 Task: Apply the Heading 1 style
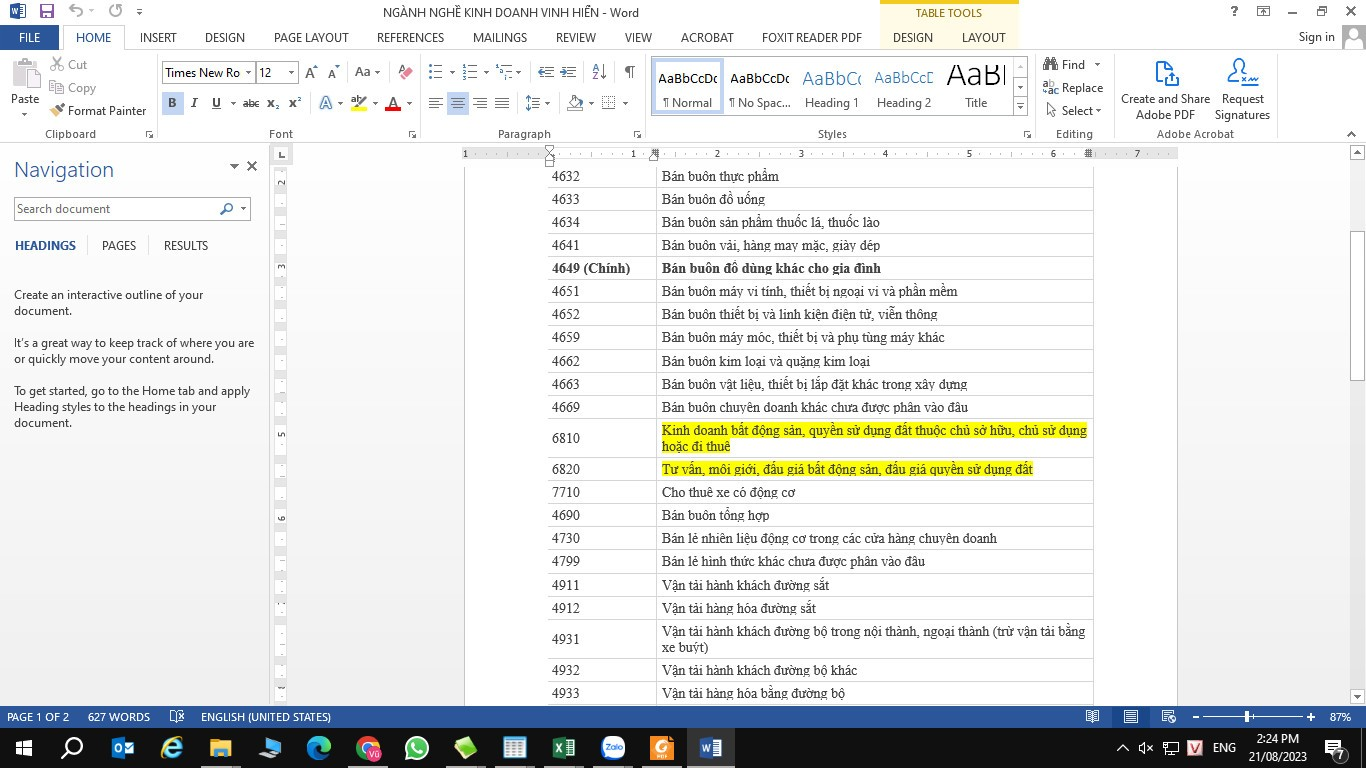click(832, 86)
